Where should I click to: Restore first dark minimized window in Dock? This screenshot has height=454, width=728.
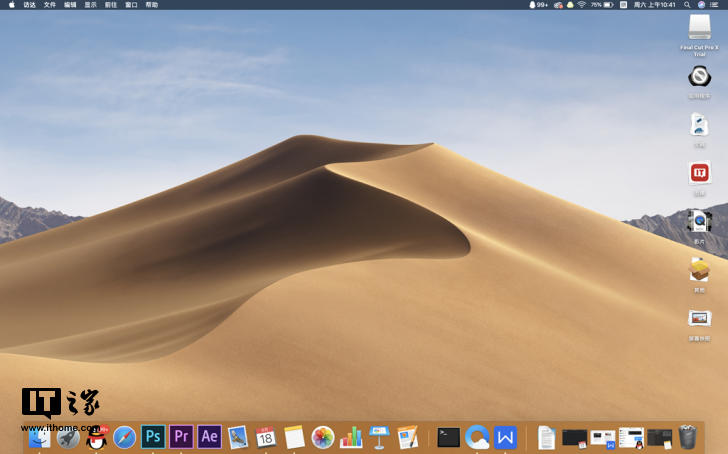(x=574, y=438)
